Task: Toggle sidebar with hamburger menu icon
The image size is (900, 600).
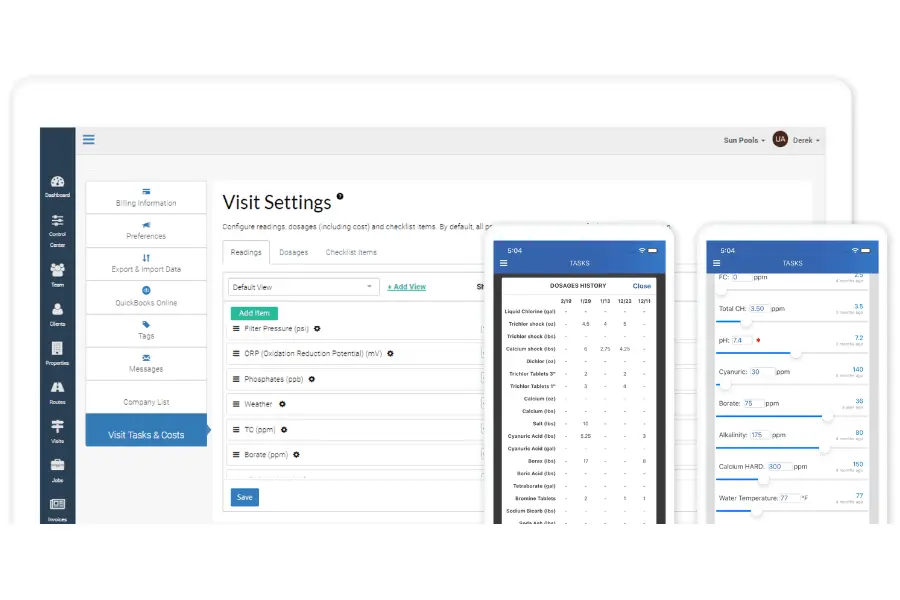Action: (88, 140)
